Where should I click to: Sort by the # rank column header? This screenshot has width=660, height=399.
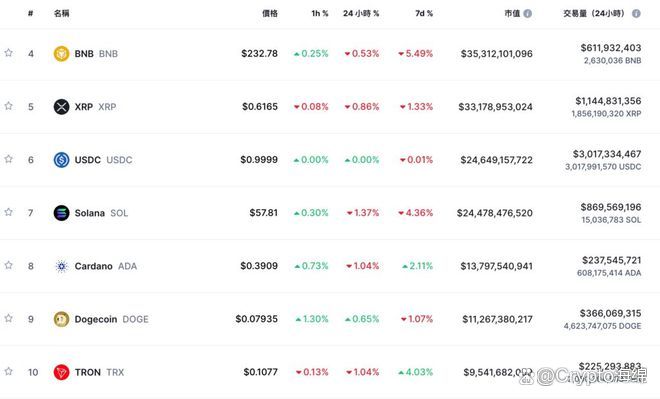coord(30,13)
